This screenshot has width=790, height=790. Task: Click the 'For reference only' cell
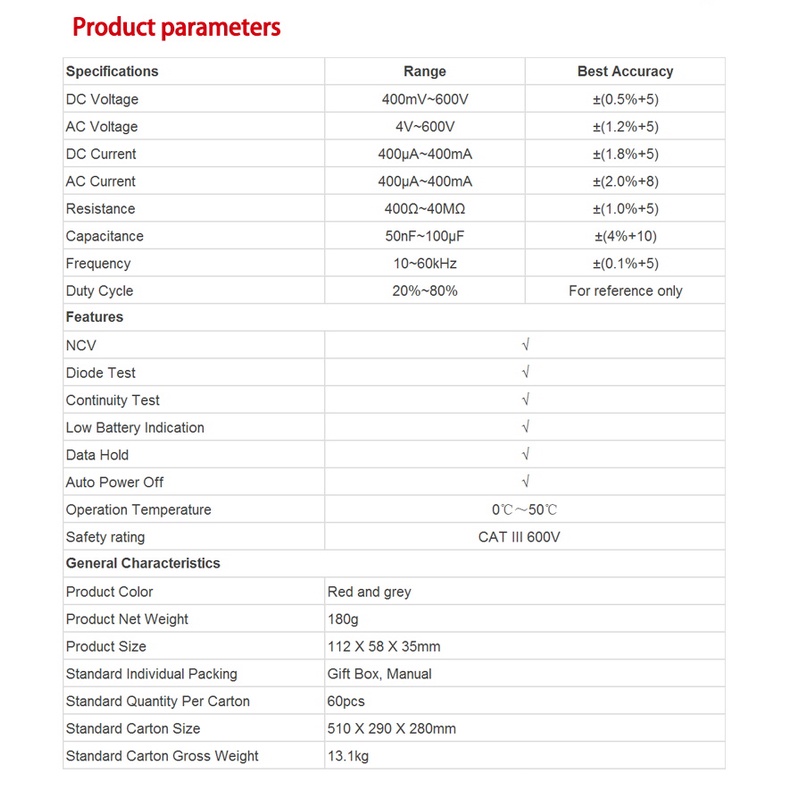(x=625, y=291)
